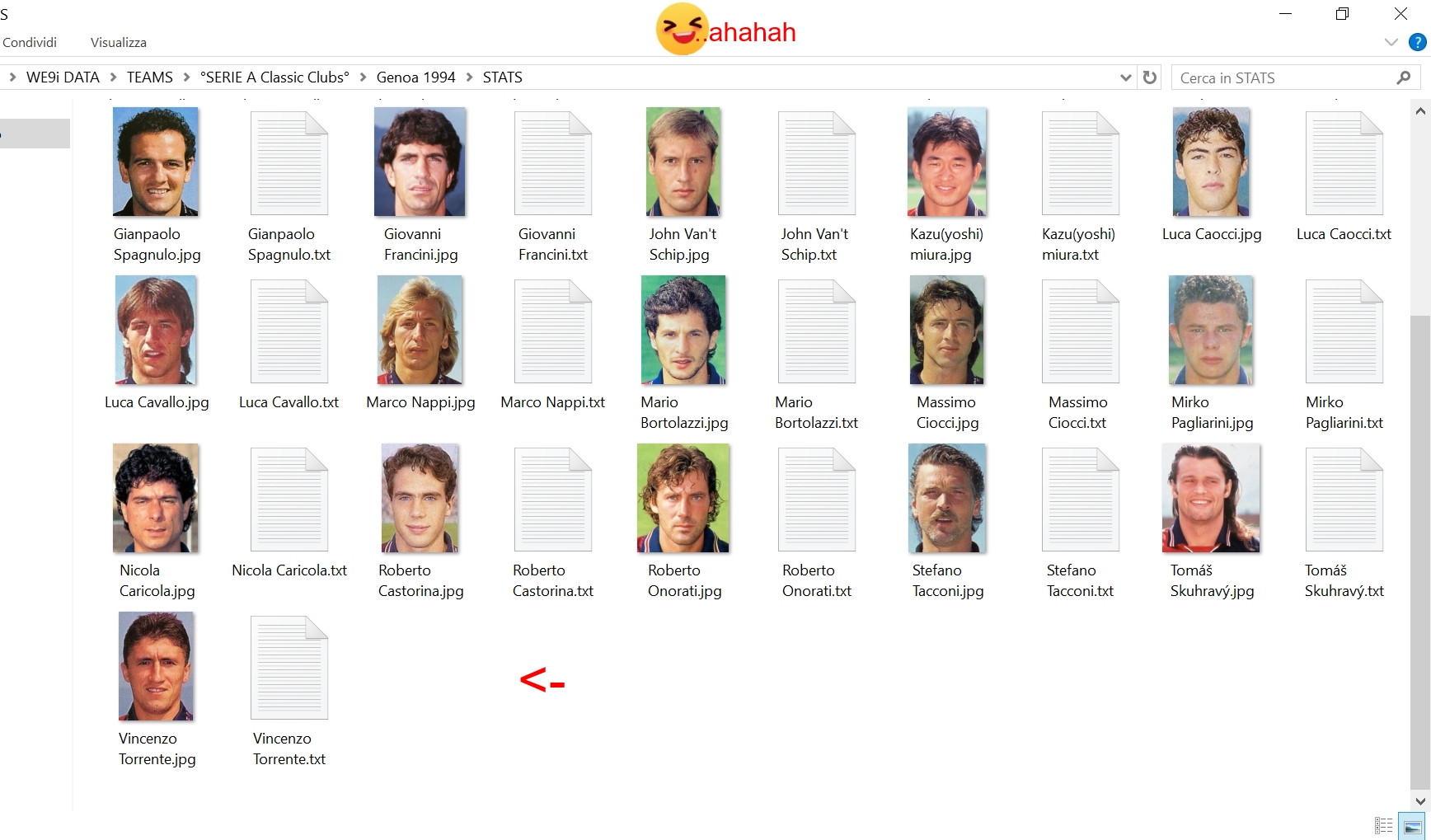This screenshot has height=840, width=1431.
Task: Expand the chevron after Genoa 1994 breadcrumb
Action: 469,77
